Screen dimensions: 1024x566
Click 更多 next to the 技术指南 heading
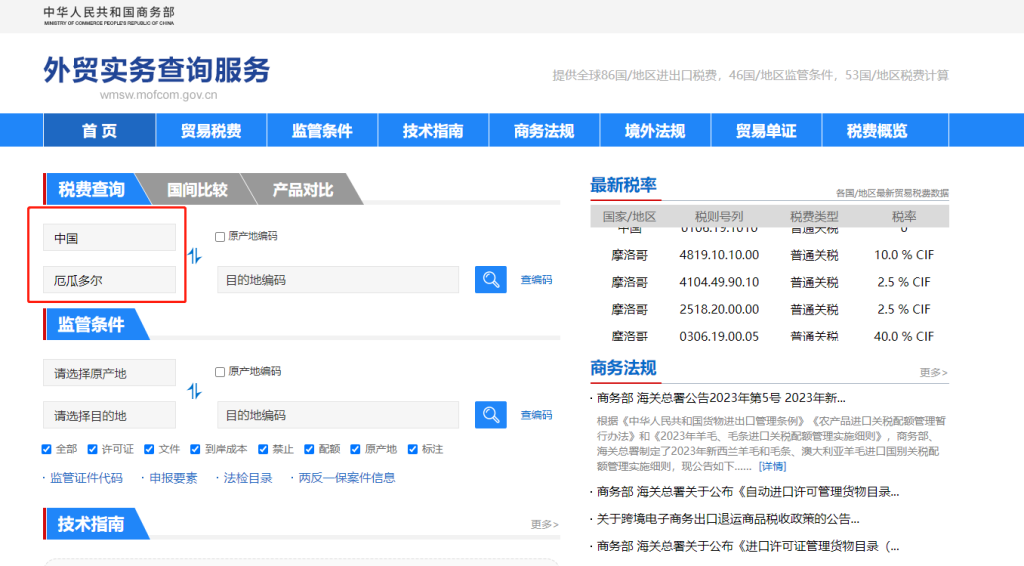[544, 524]
